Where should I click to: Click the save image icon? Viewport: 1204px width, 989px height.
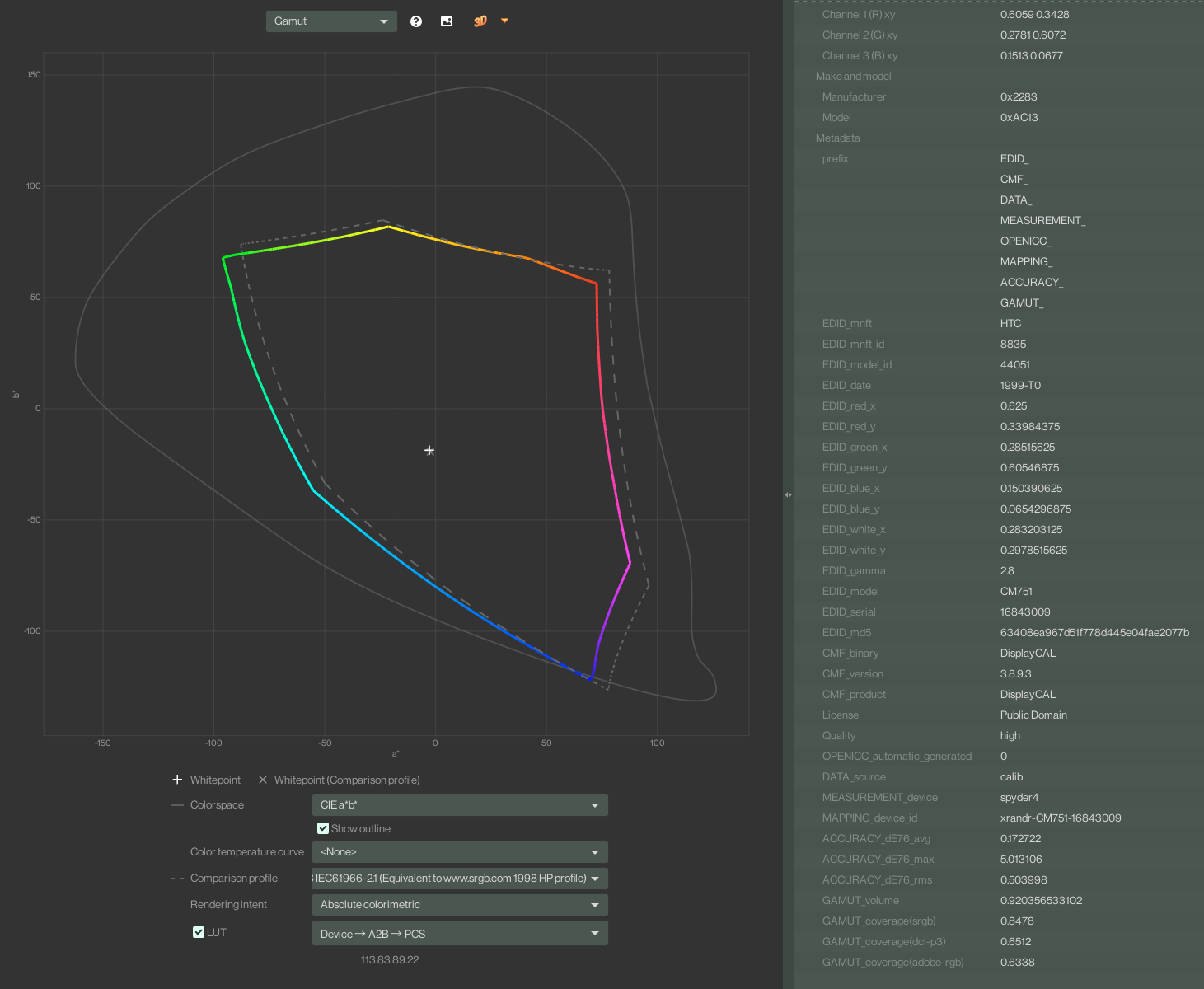[447, 21]
